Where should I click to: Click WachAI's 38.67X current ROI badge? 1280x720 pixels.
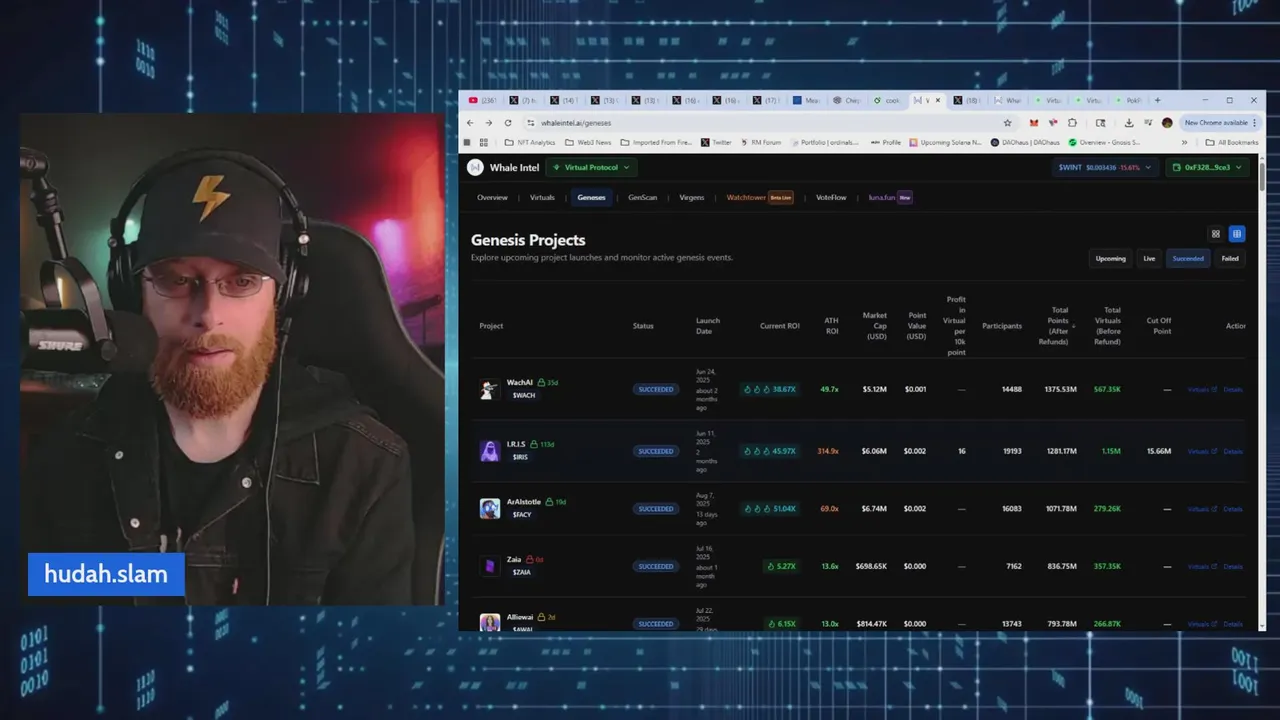(x=769, y=389)
